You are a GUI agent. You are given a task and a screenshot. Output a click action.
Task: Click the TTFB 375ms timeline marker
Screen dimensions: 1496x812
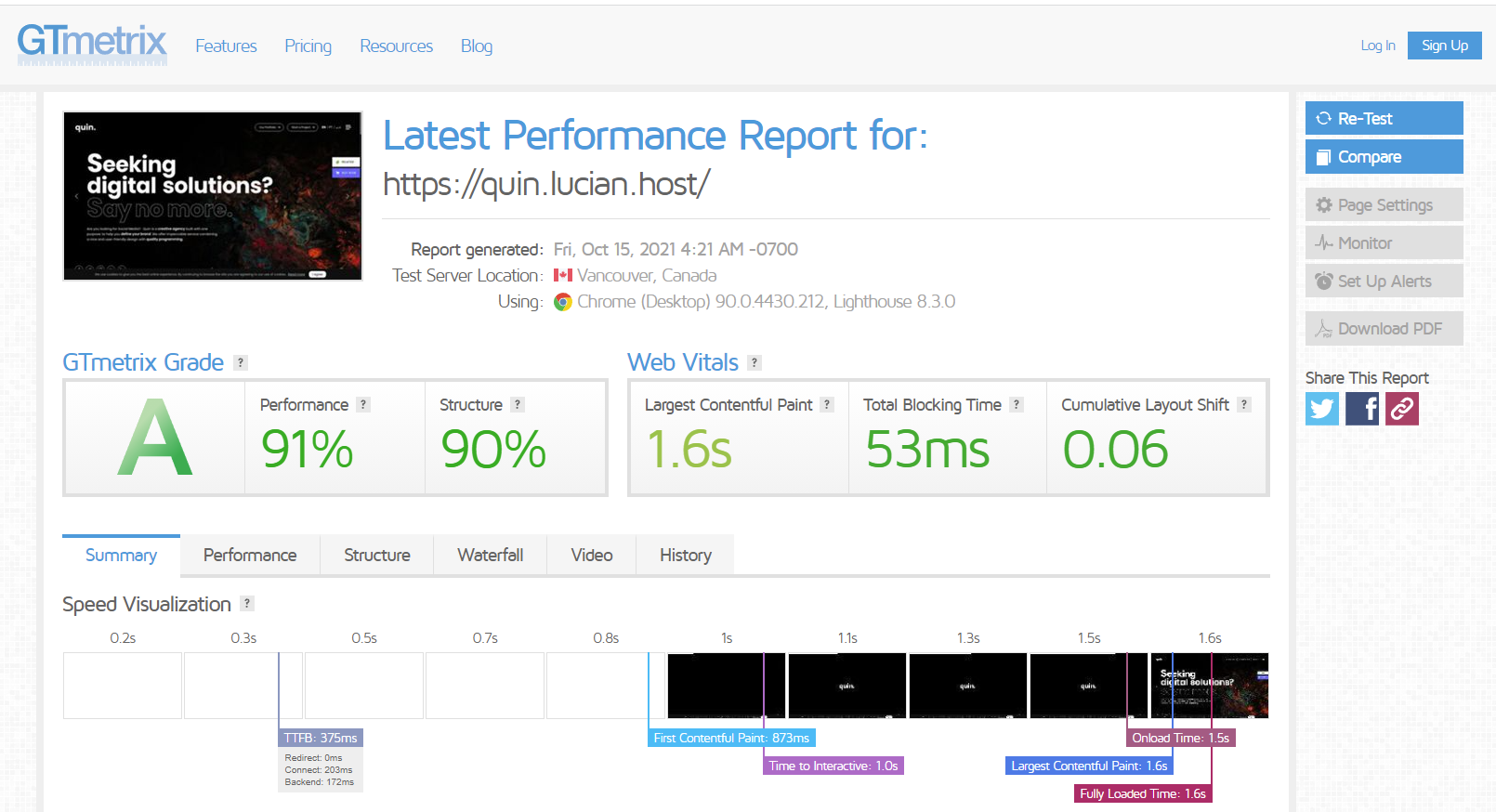[321, 738]
